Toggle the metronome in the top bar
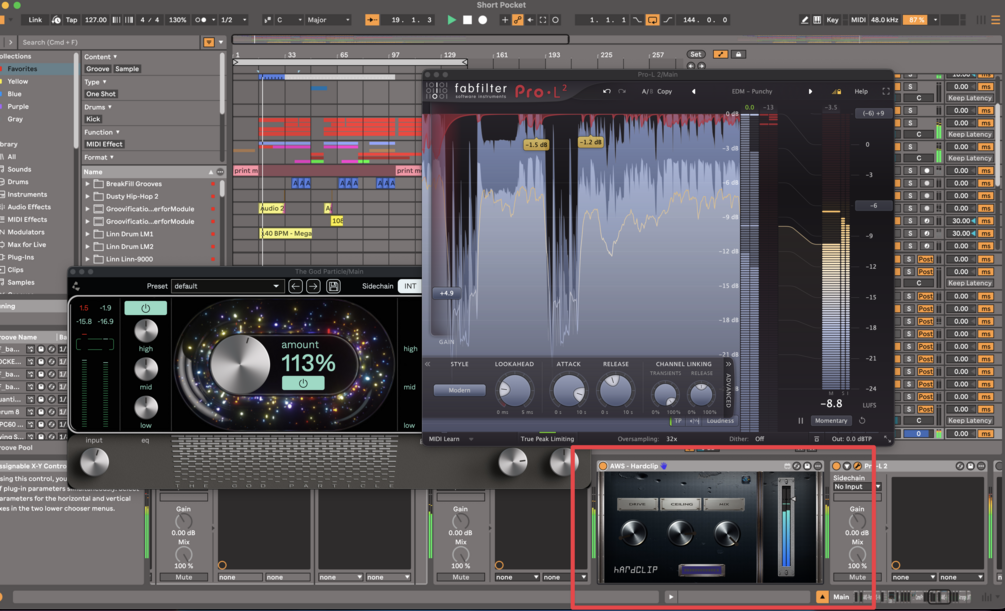The image size is (1005, 611). pyautogui.click(x=201, y=20)
